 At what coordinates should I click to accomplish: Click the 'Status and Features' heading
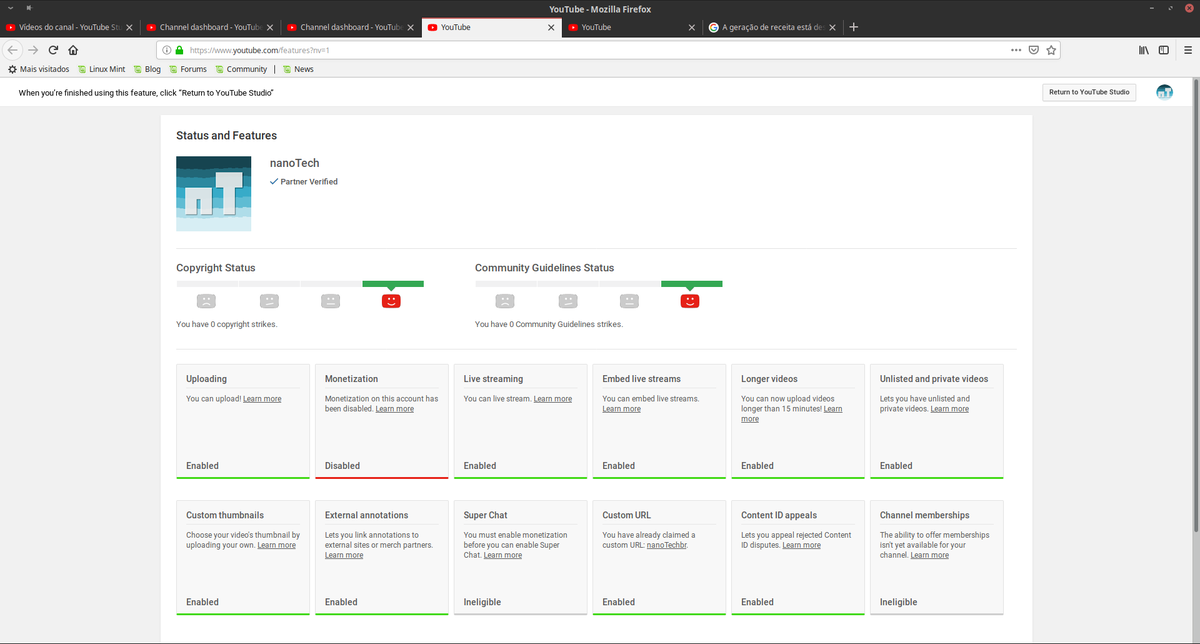coord(226,135)
